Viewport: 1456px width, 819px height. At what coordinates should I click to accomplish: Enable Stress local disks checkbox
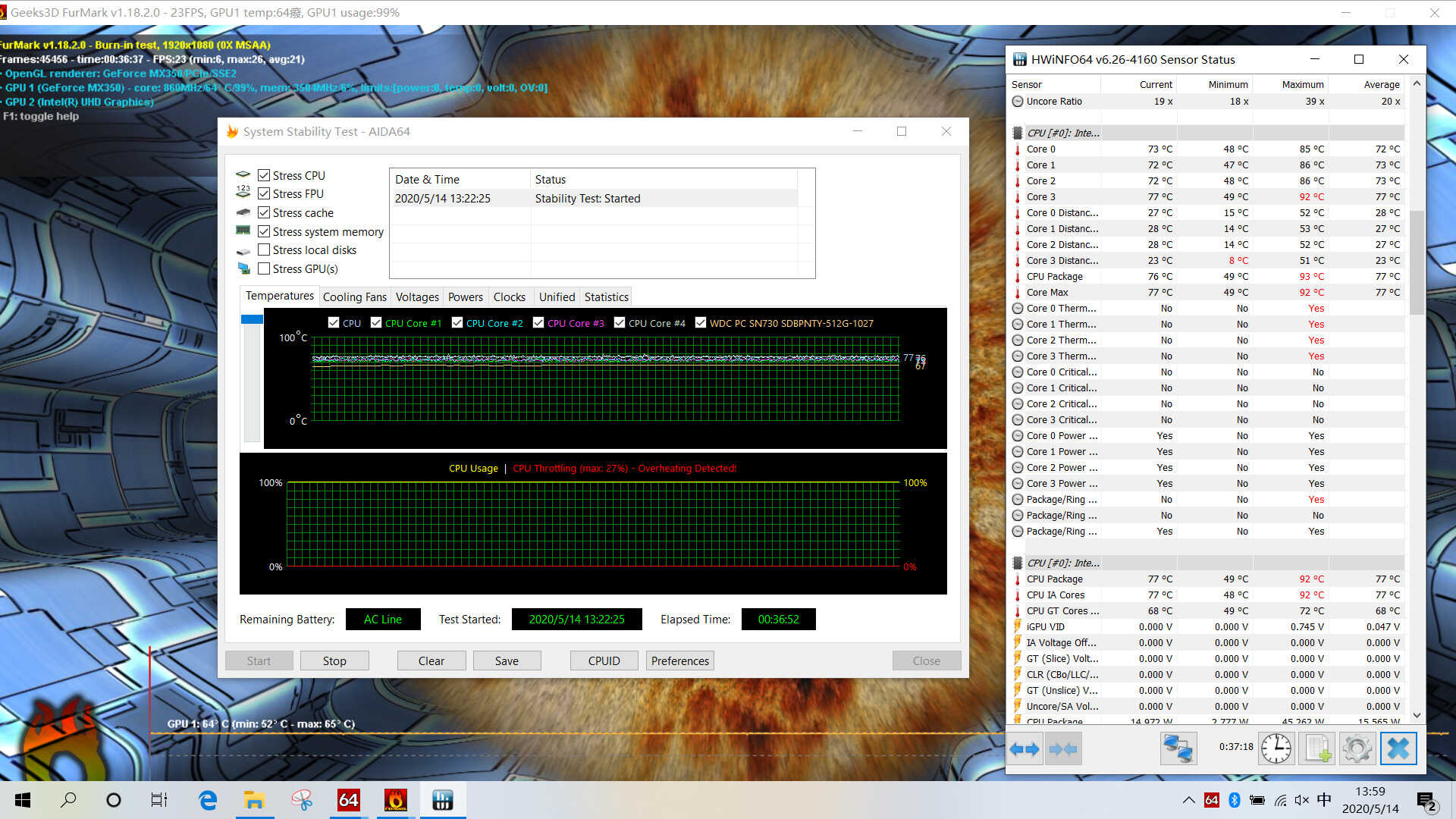[x=264, y=249]
